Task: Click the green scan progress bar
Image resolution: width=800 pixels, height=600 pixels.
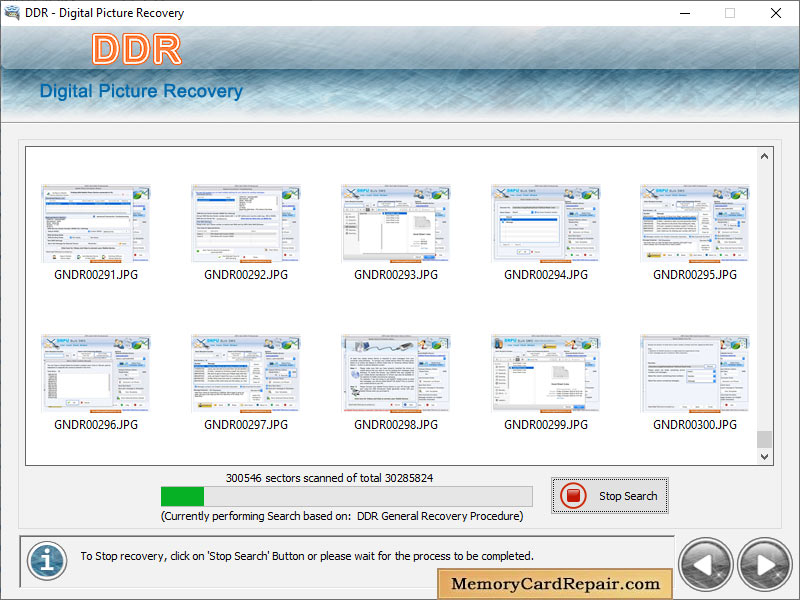Action: [x=346, y=496]
